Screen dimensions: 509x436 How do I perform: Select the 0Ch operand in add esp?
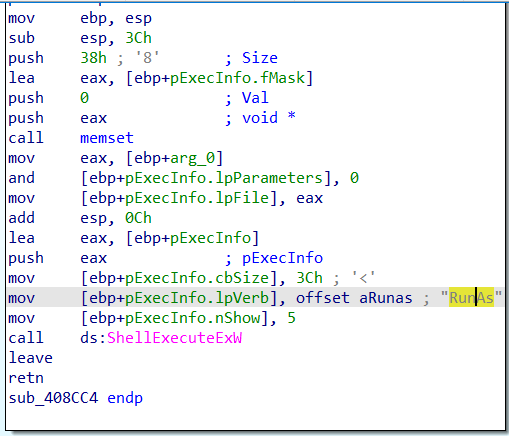click(x=138, y=218)
